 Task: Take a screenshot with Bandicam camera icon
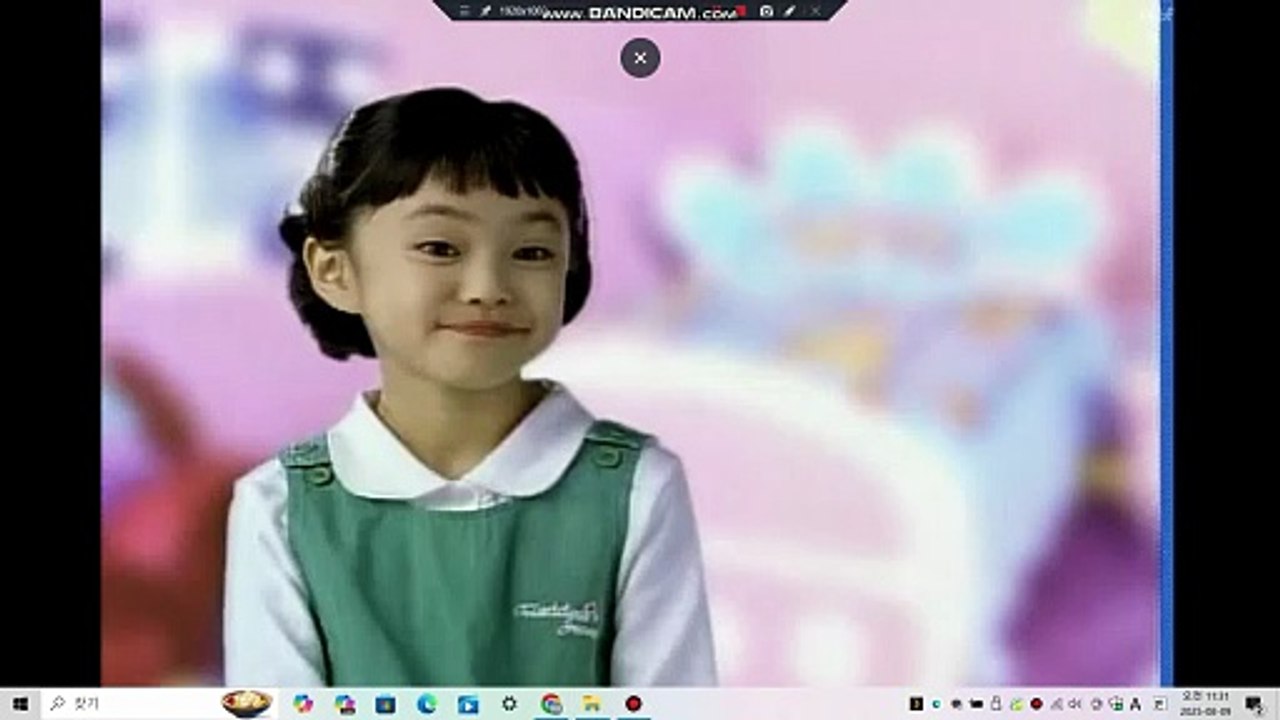pyautogui.click(x=766, y=11)
